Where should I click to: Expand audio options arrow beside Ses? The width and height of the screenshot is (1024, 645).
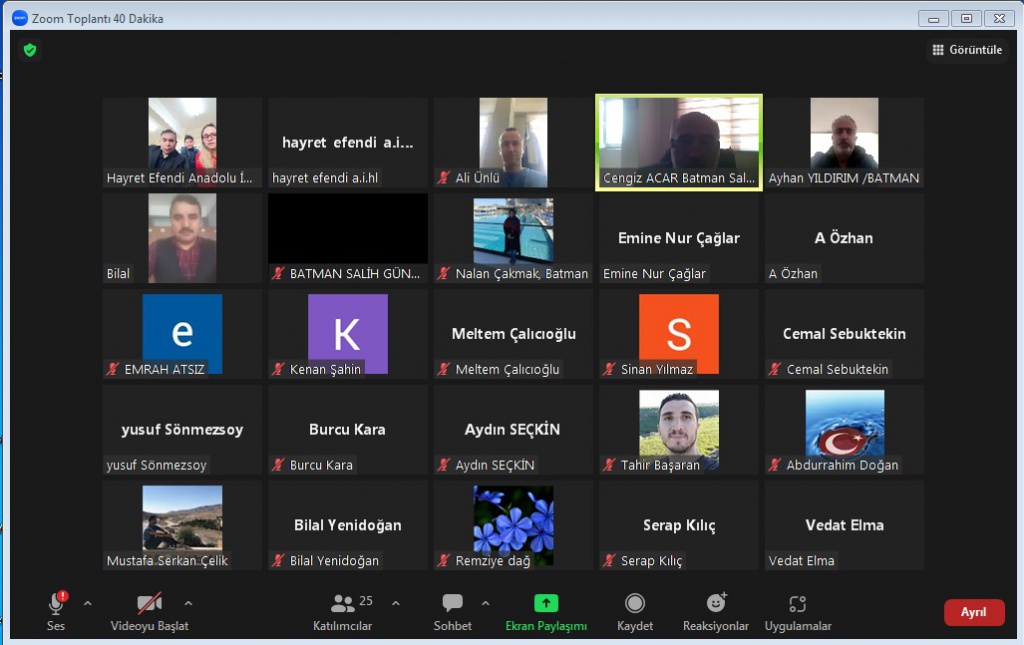(x=87, y=603)
